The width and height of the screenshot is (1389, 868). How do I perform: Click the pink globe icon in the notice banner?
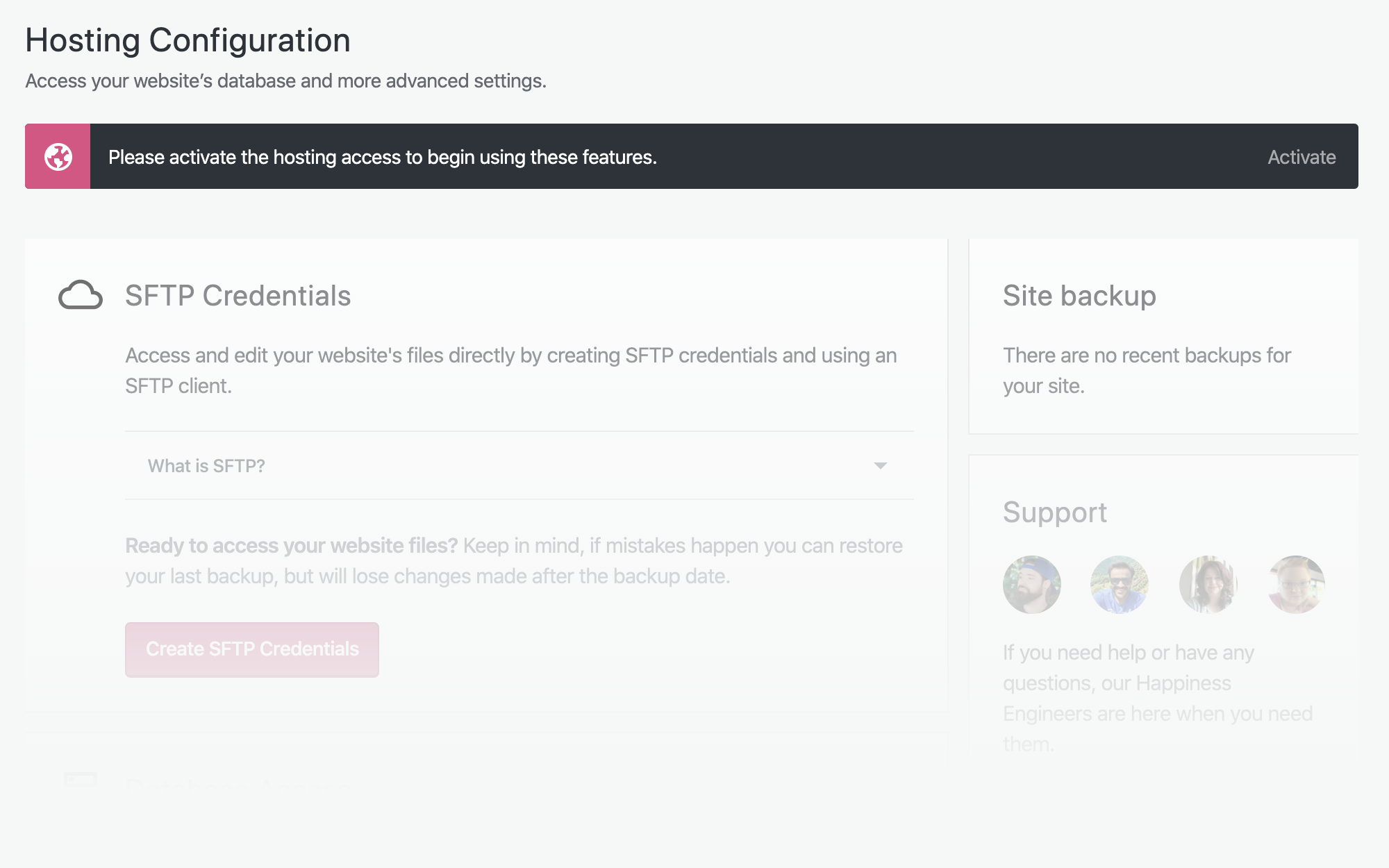click(58, 157)
